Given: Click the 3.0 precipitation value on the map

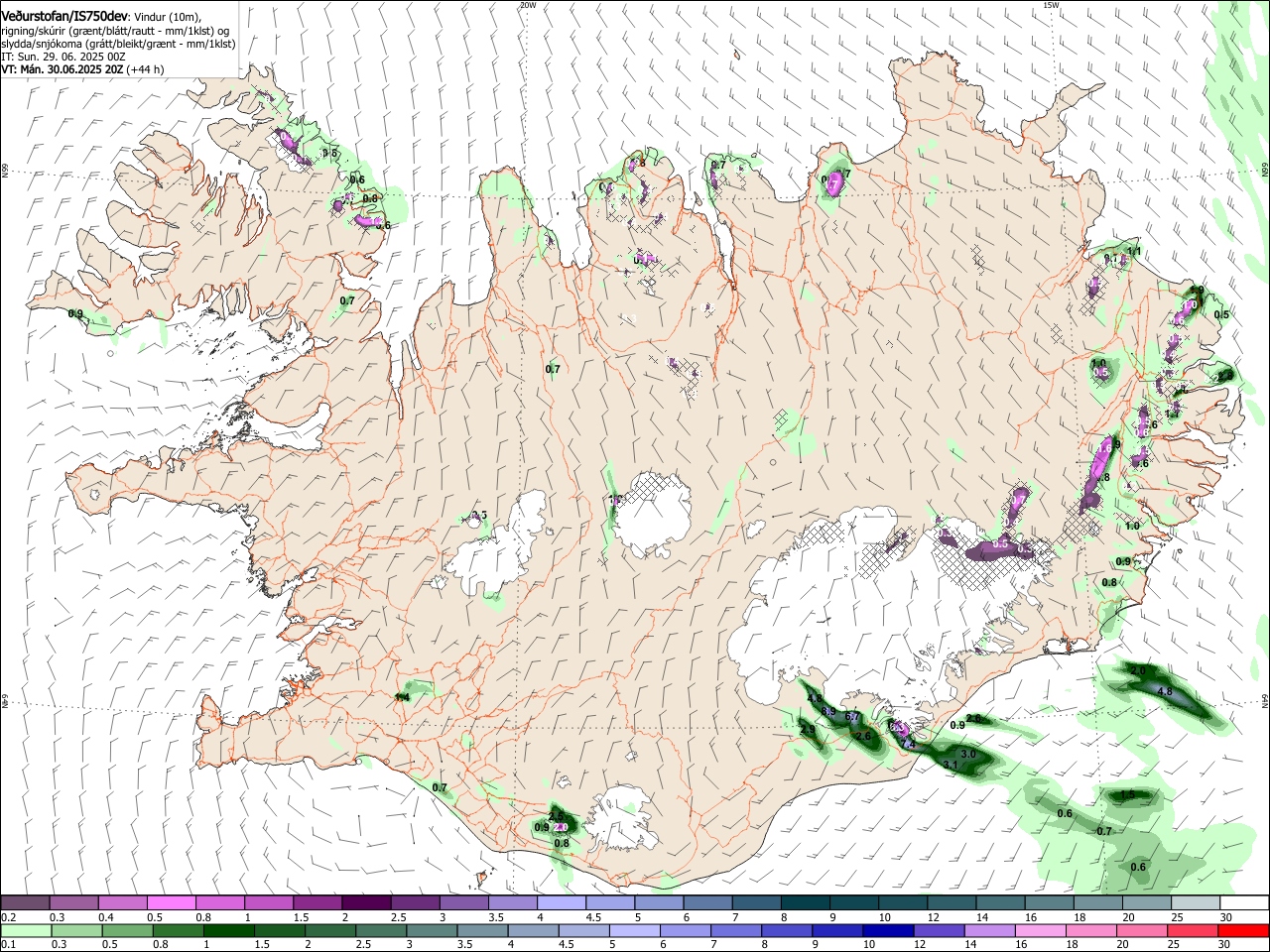Looking at the screenshot, I should (x=969, y=755).
